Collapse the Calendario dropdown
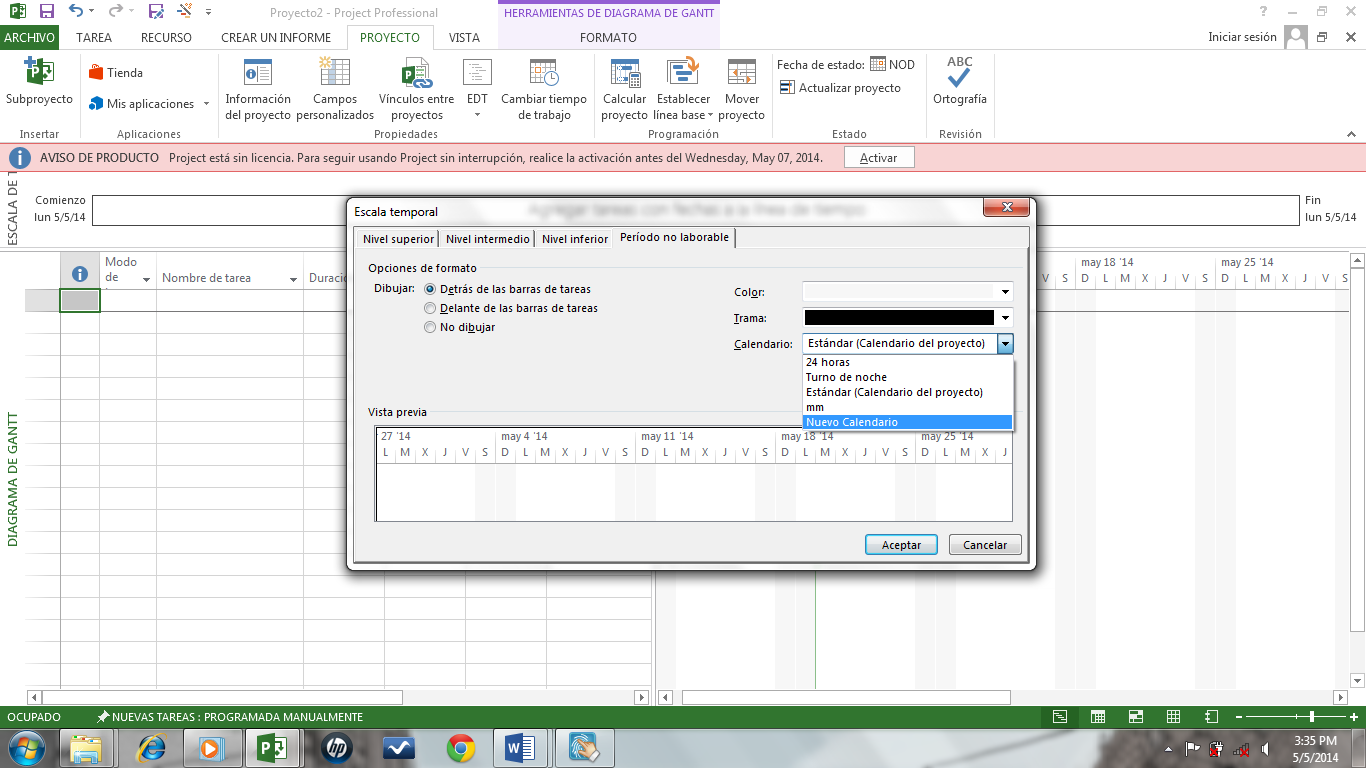 point(1005,343)
